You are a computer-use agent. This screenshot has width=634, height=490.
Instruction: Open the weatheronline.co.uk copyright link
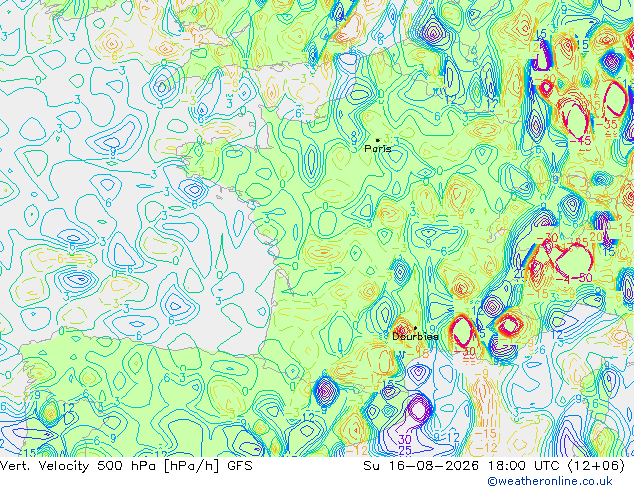550,482
